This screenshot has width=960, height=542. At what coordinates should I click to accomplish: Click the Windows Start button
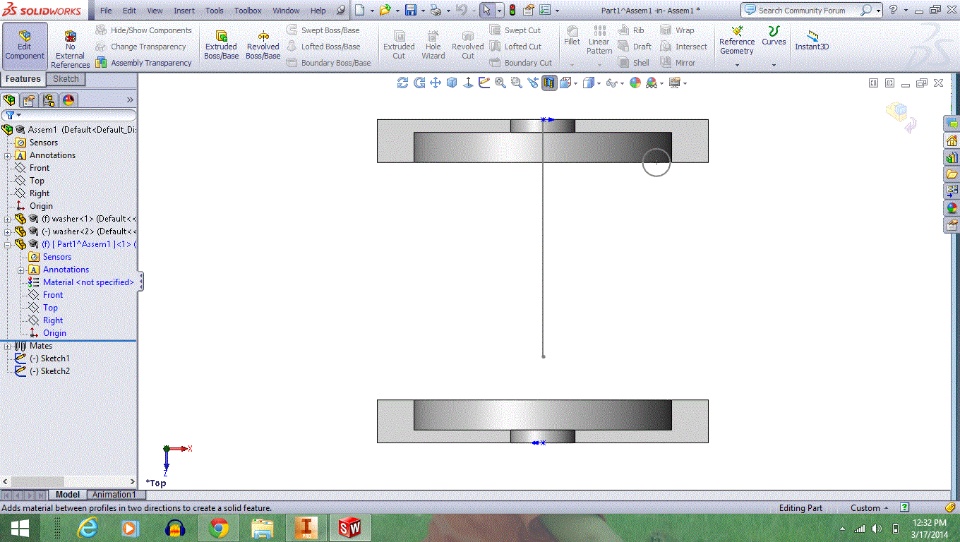click(20, 527)
